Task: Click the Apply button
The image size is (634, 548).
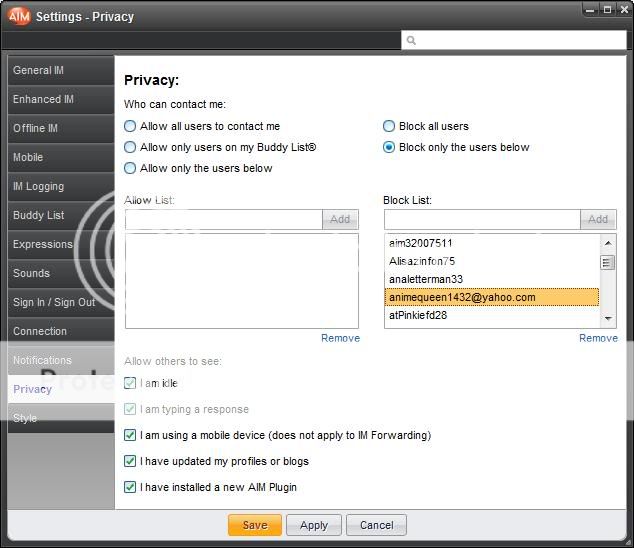Action: tap(314, 525)
